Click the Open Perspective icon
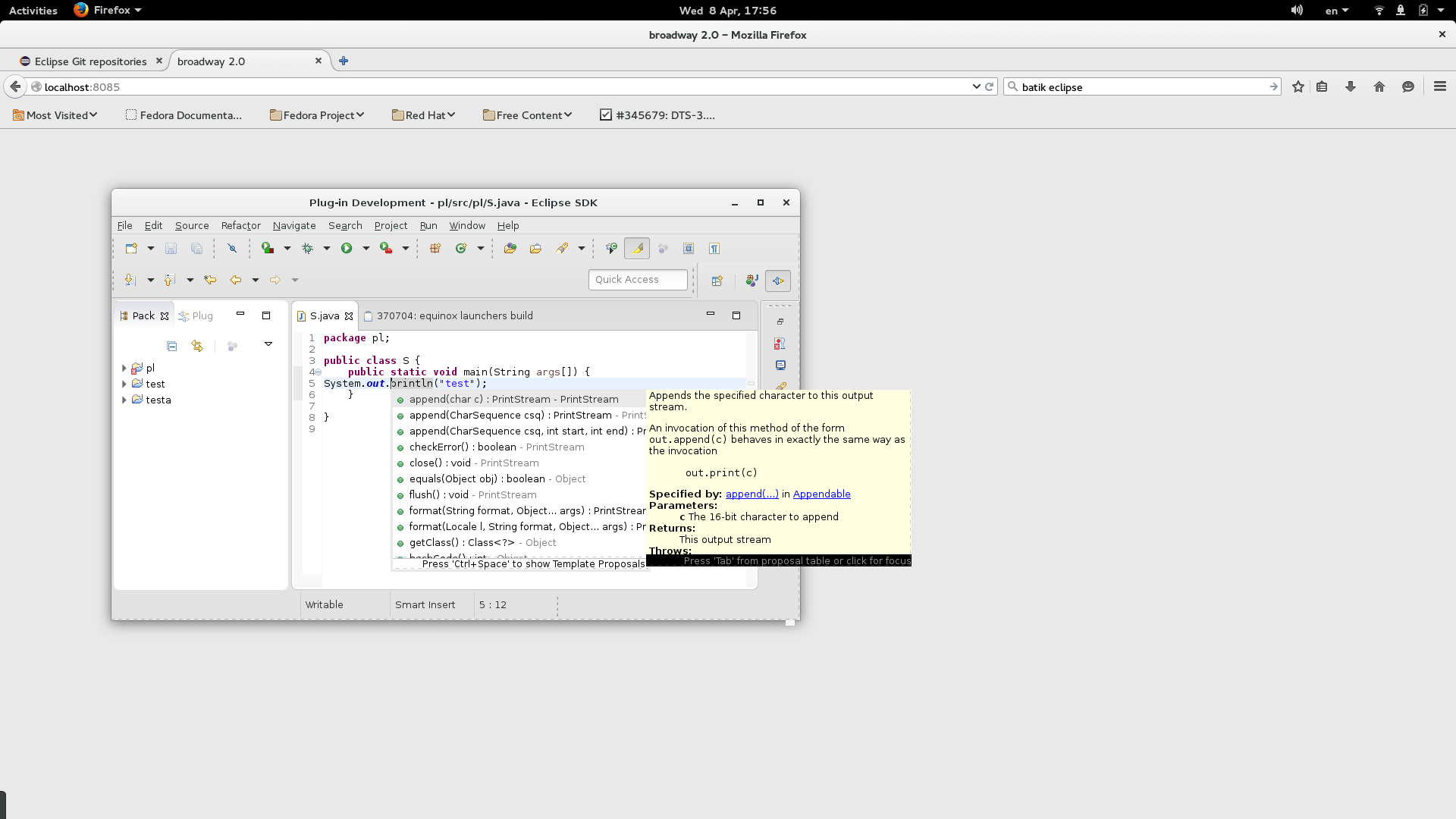This screenshot has height=819, width=1456. [717, 281]
